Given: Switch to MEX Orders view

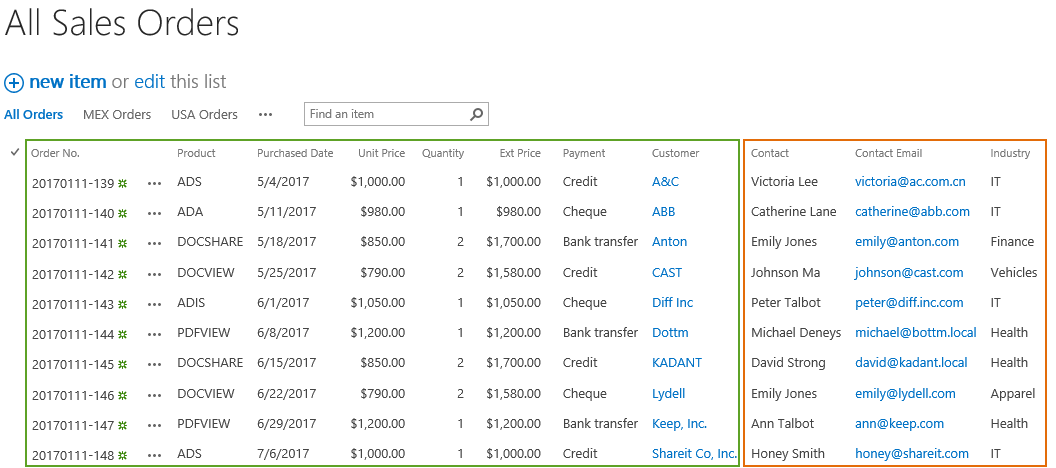Looking at the screenshot, I should pyautogui.click(x=117, y=114).
